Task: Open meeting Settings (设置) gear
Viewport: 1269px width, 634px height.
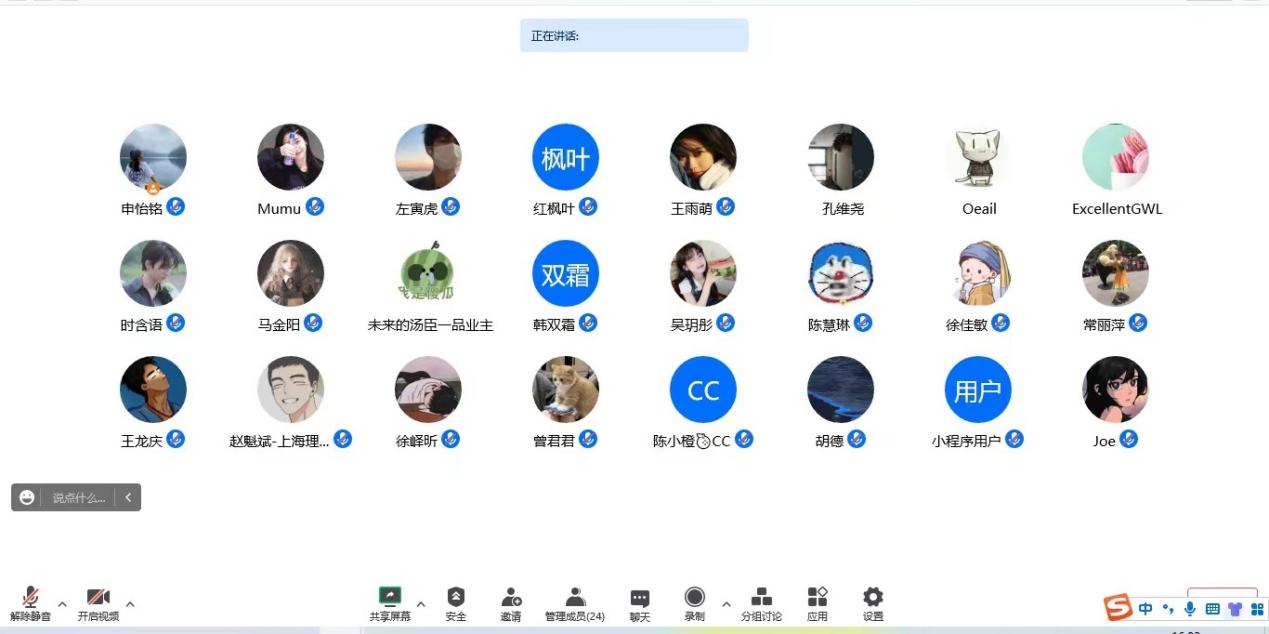Action: pyautogui.click(x=873, y=603)
